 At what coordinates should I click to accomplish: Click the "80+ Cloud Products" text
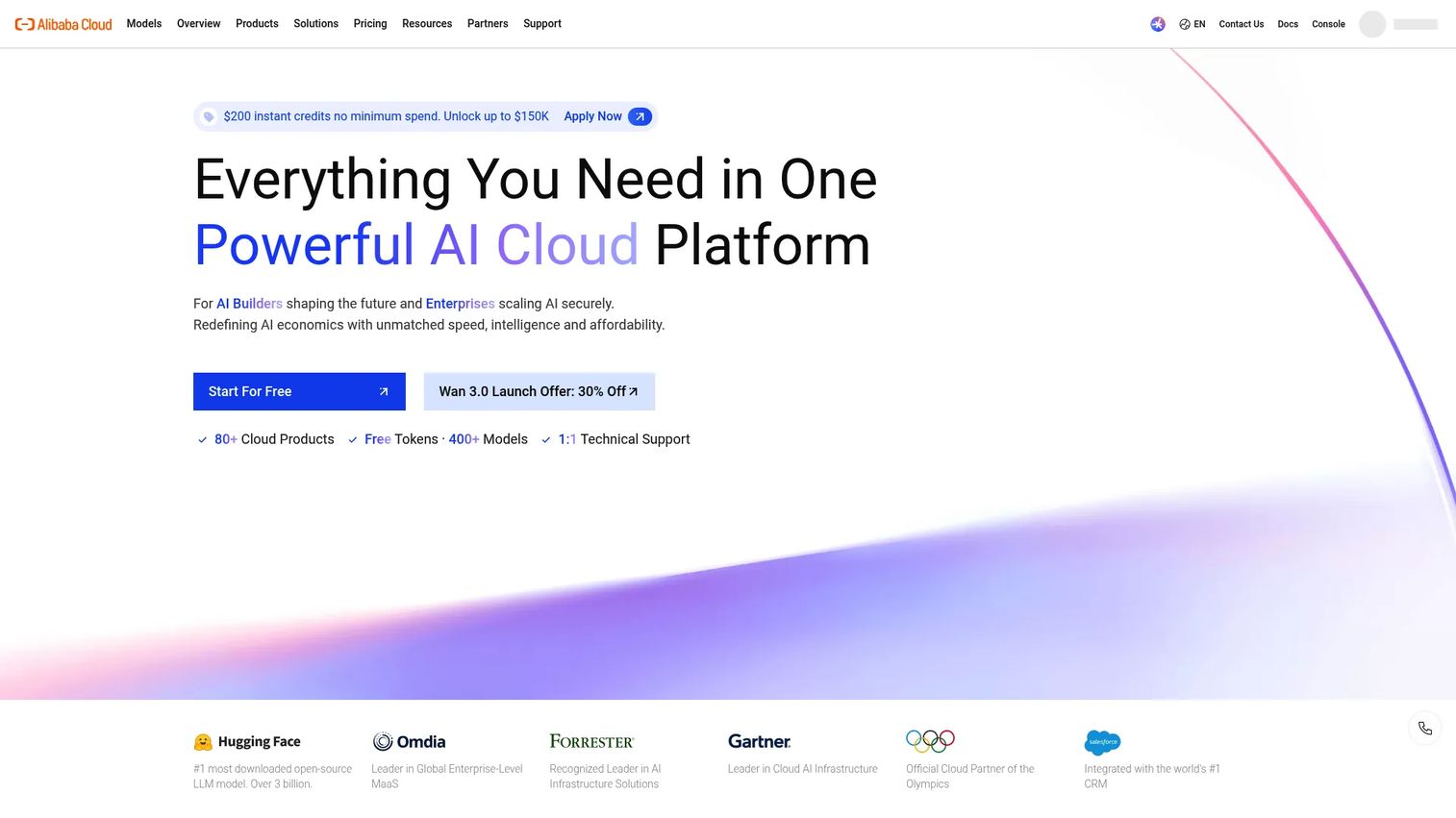274,439
